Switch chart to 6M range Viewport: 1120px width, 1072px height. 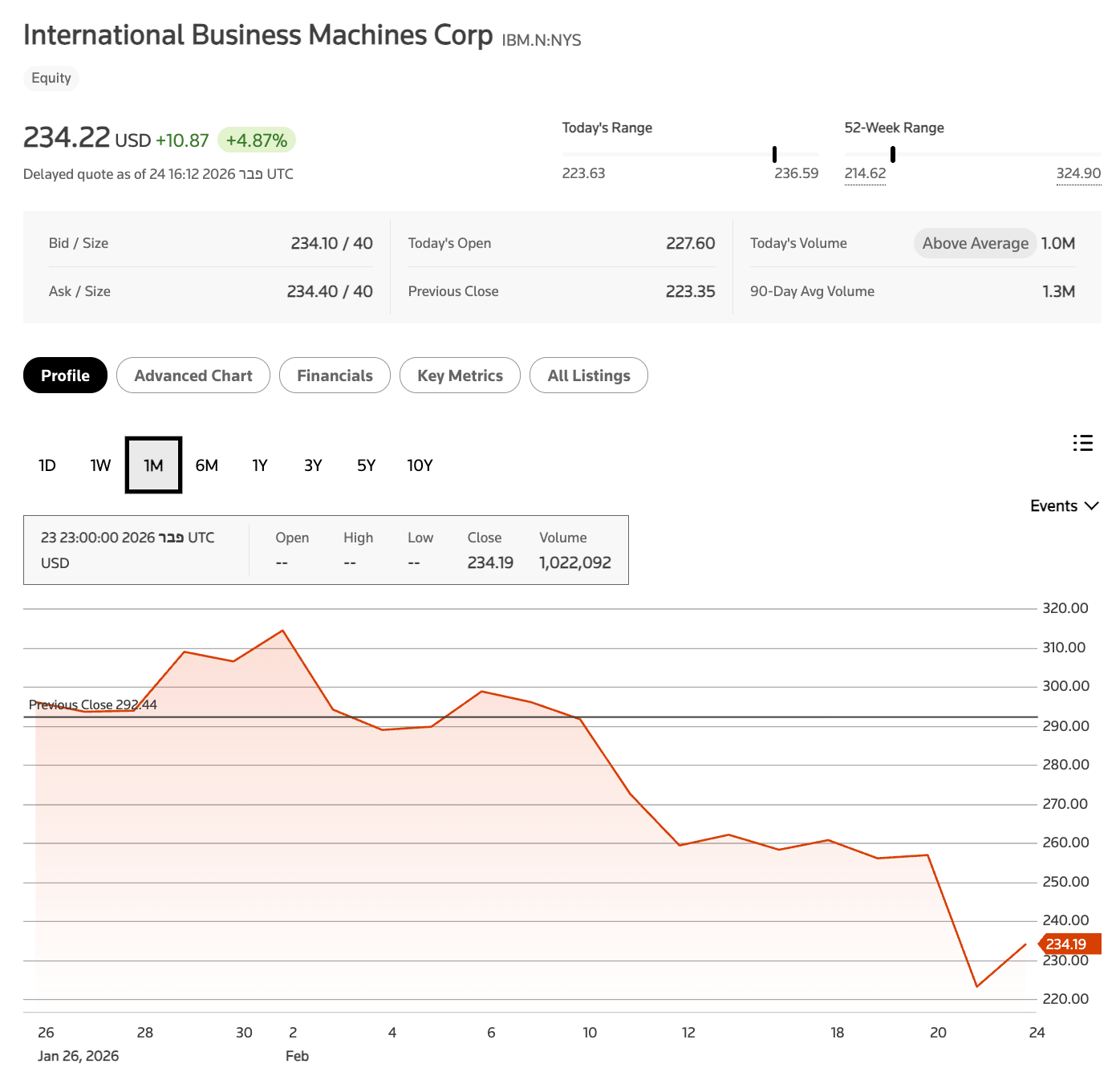click(x=206, y=465)
